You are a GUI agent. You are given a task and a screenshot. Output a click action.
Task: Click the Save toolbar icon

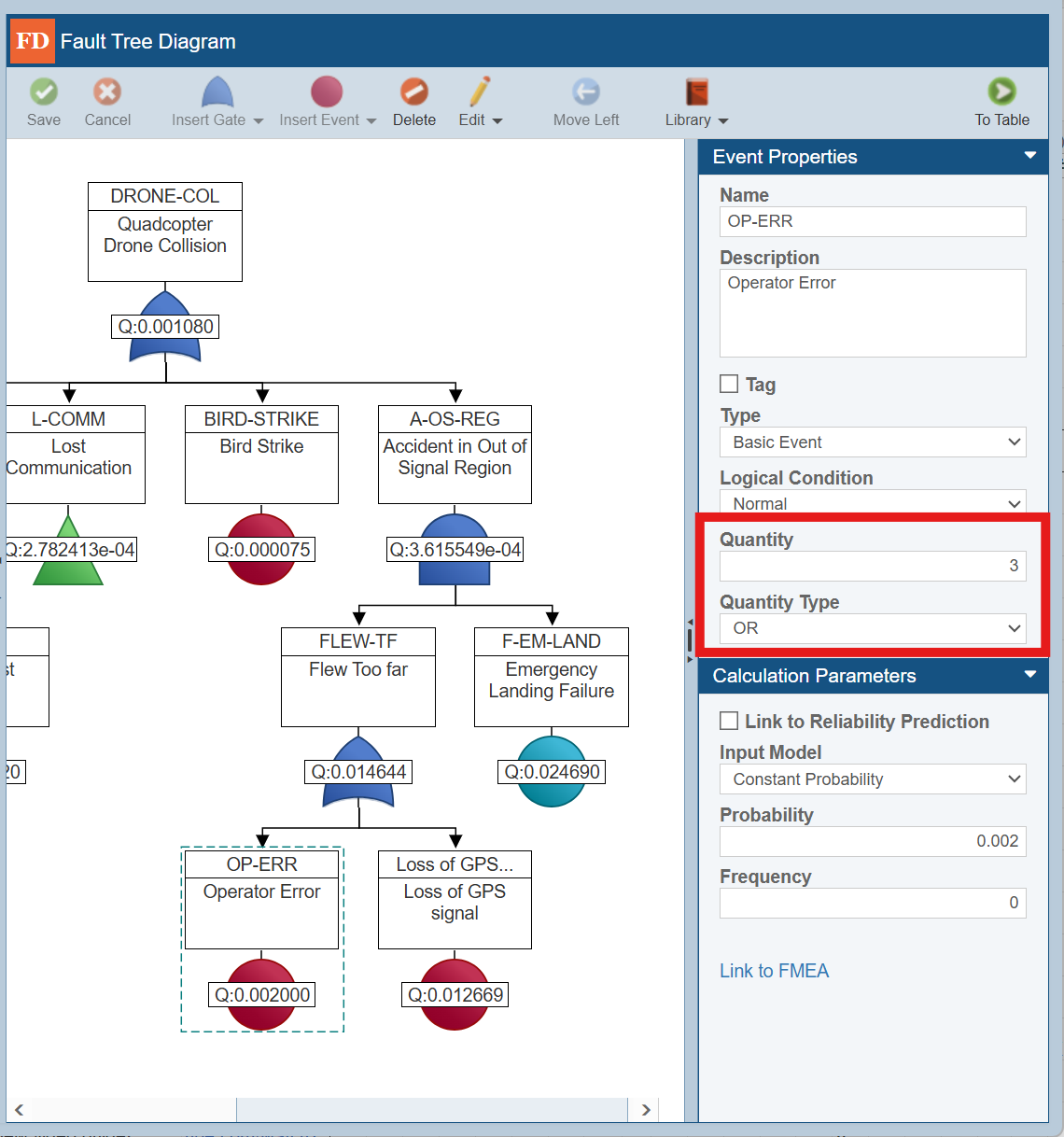[x=44, y=101]
